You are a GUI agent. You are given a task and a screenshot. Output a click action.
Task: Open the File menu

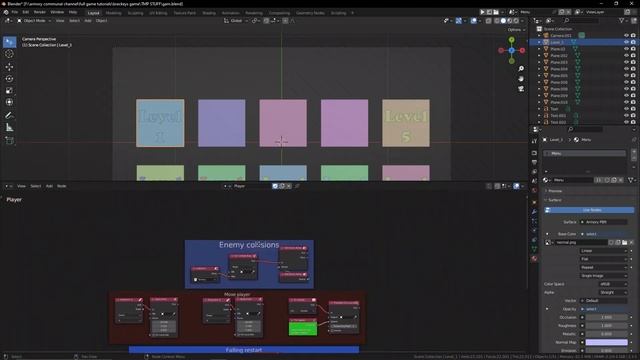[x=15, y=12]
